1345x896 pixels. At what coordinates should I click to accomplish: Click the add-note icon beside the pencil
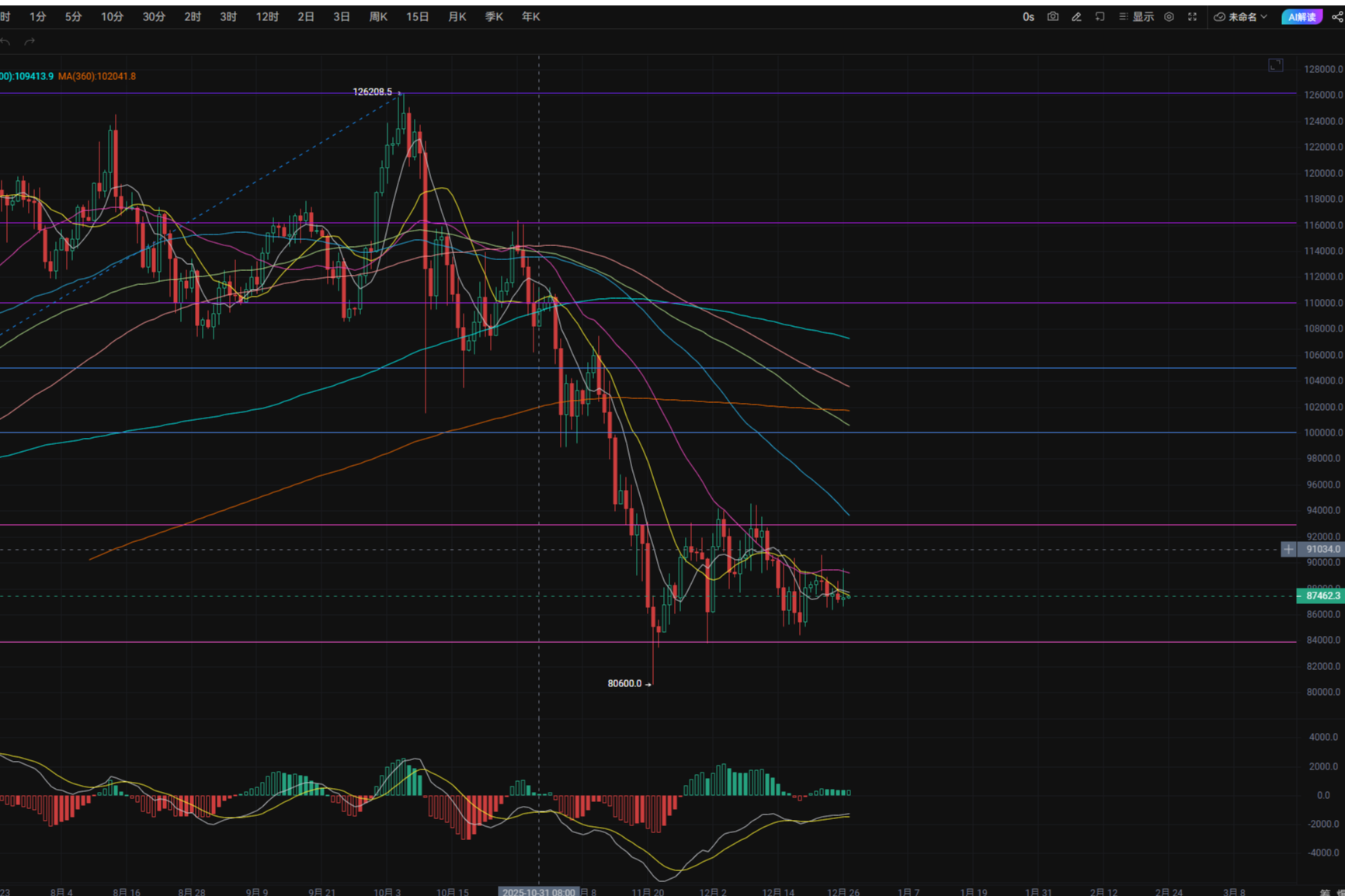point(1100,16)
